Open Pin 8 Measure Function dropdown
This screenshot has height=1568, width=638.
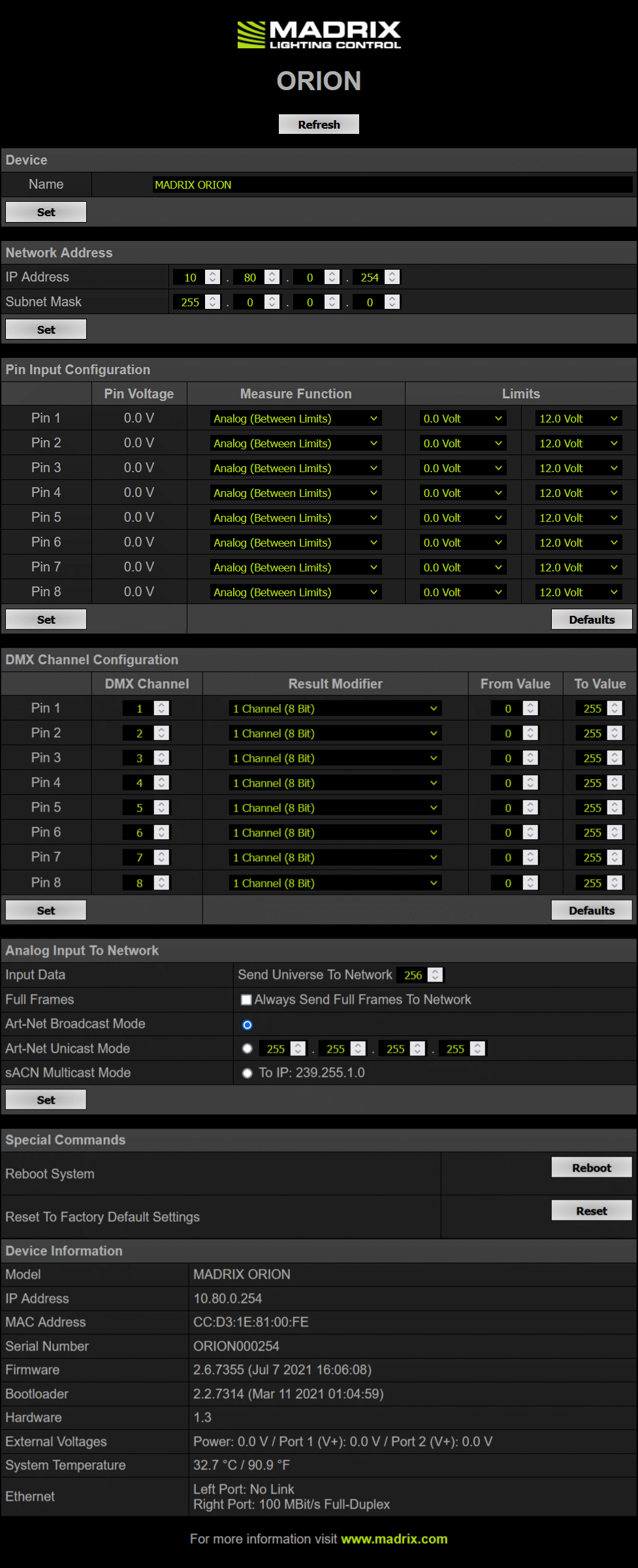point(296,592)
